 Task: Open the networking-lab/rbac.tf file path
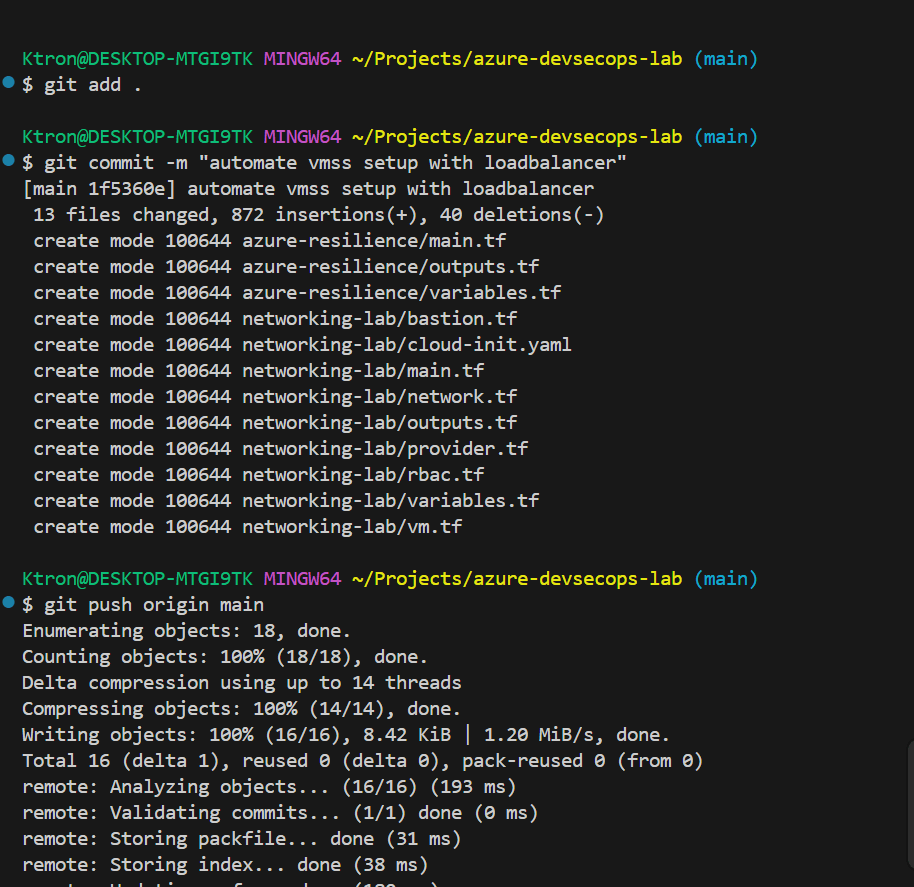363,475
